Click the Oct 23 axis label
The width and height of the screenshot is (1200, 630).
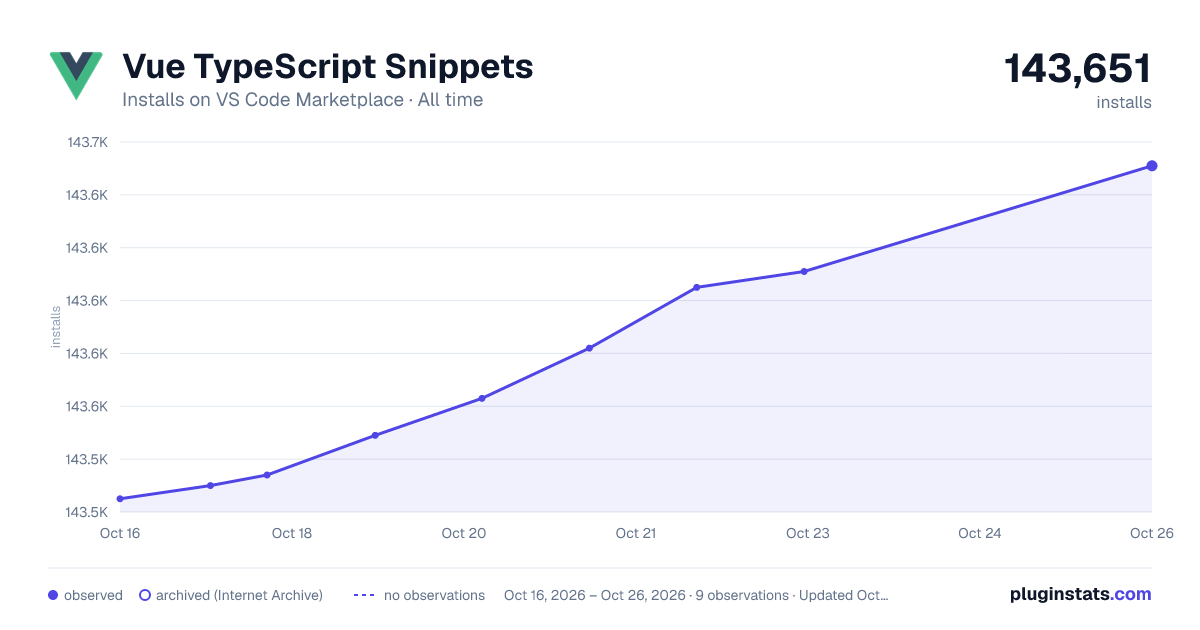click(x=808, y=533)
